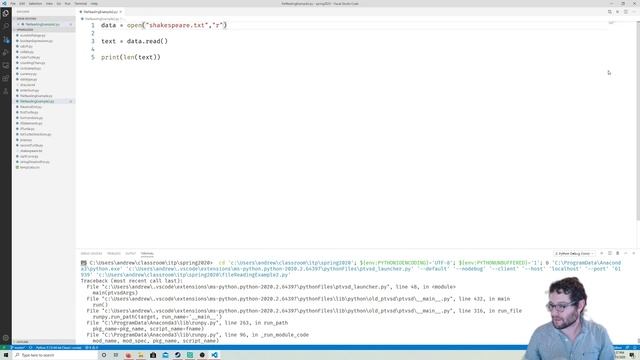Open the Run menu
The image size is (640, 360).
68,4
